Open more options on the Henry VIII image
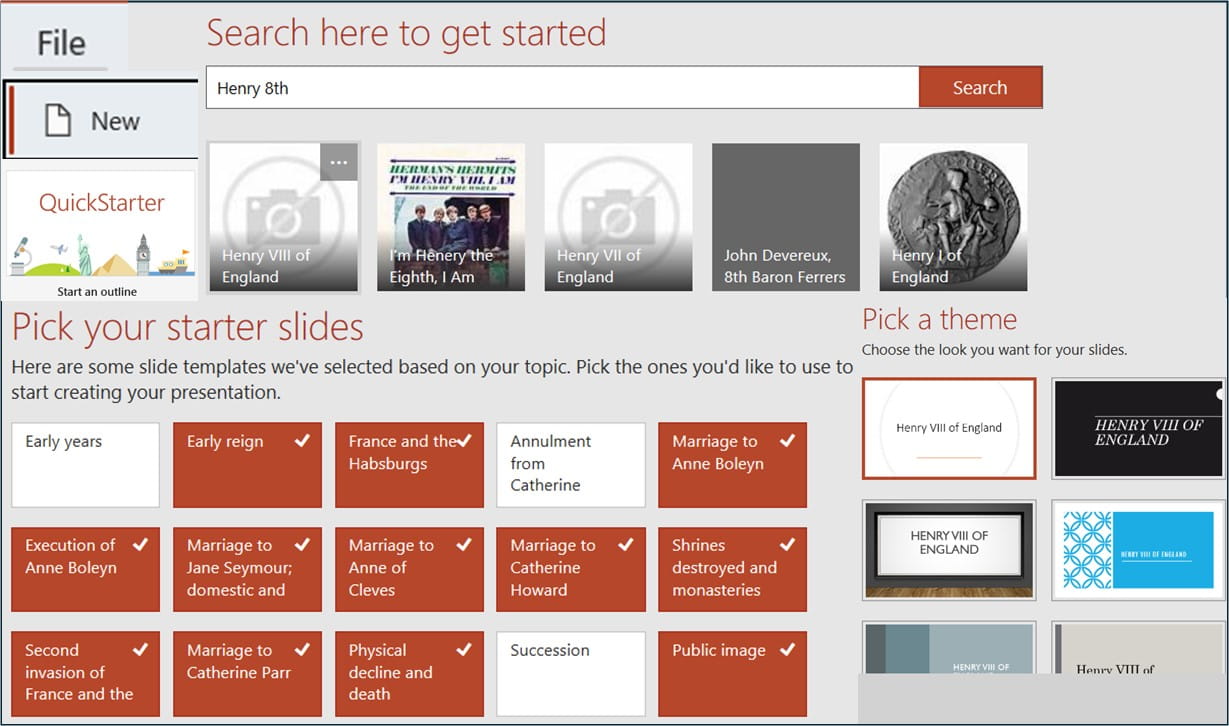This screenshot has width=1229, height=726. [338, 162]
